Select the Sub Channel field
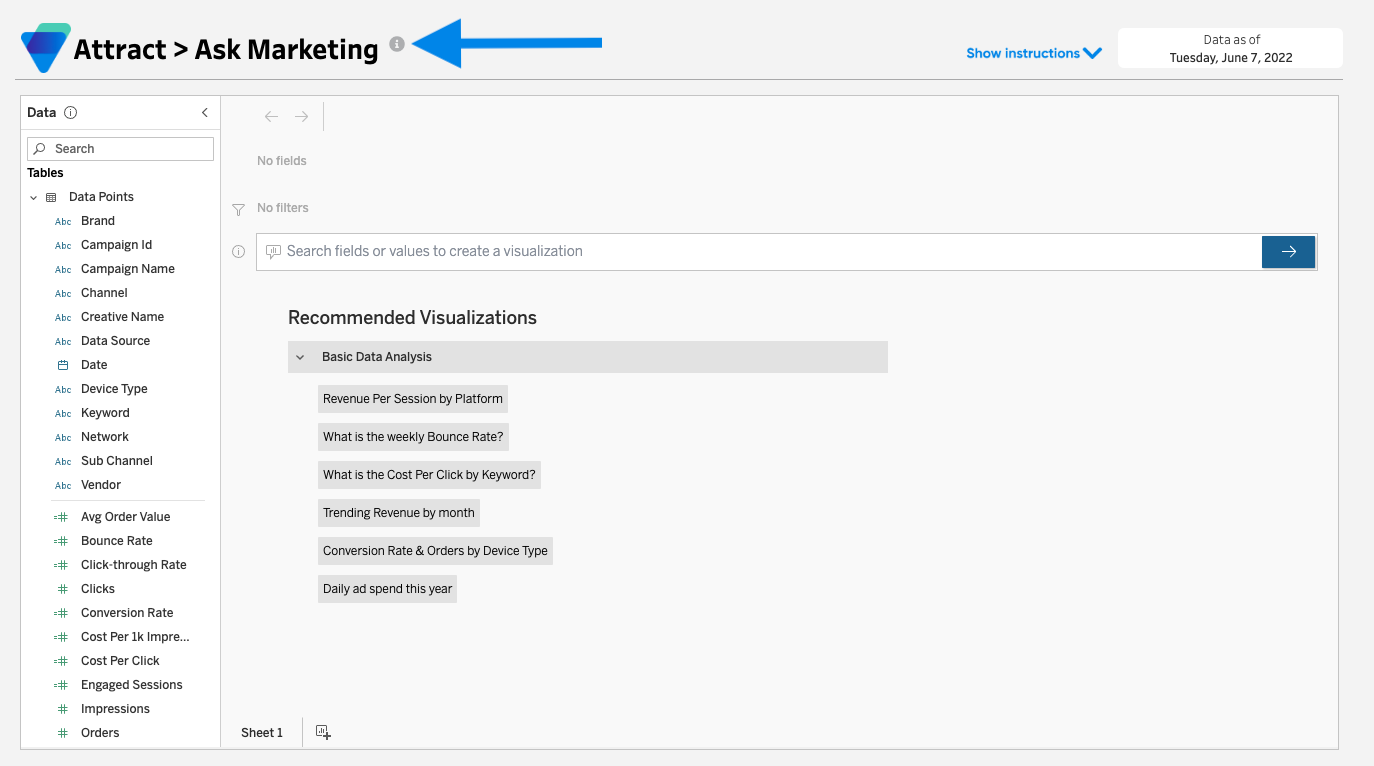Viewport: 1374px width, 766px height. point(117,461)
